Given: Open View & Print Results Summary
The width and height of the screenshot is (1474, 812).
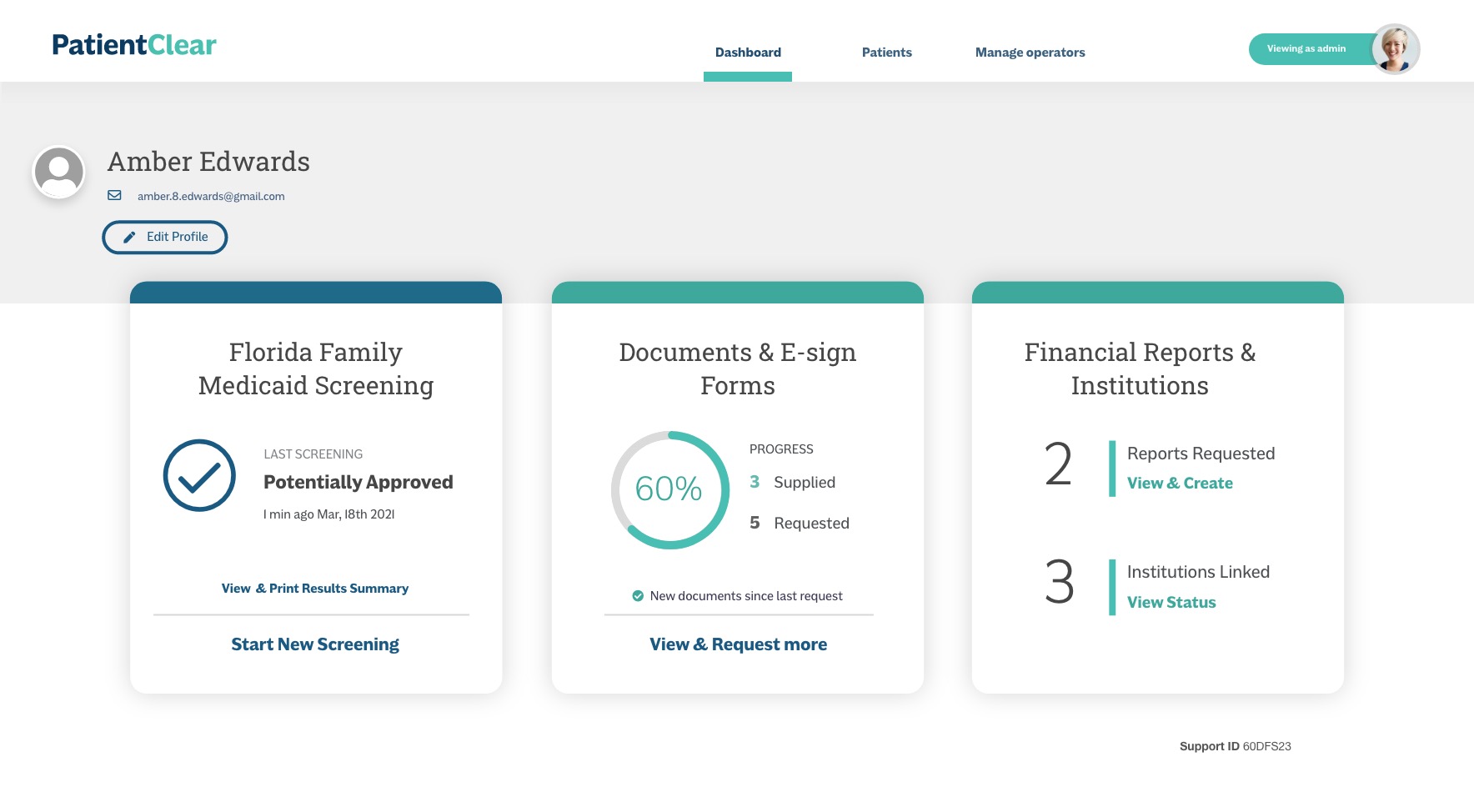Looking at the screenshot, I should (x=315, y=589).
